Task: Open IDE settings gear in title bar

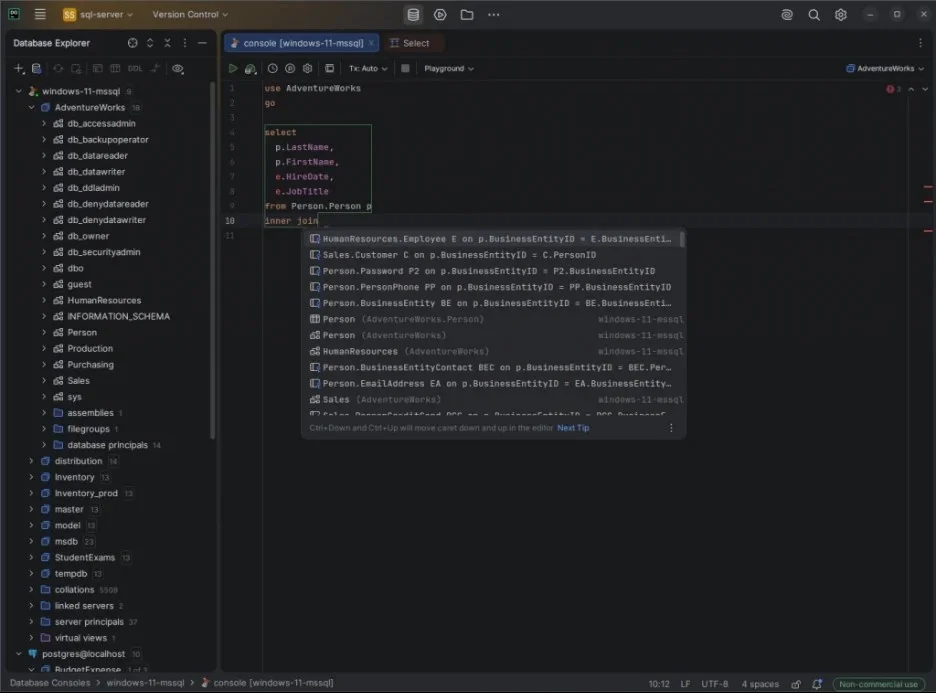Action: [840, 15]
